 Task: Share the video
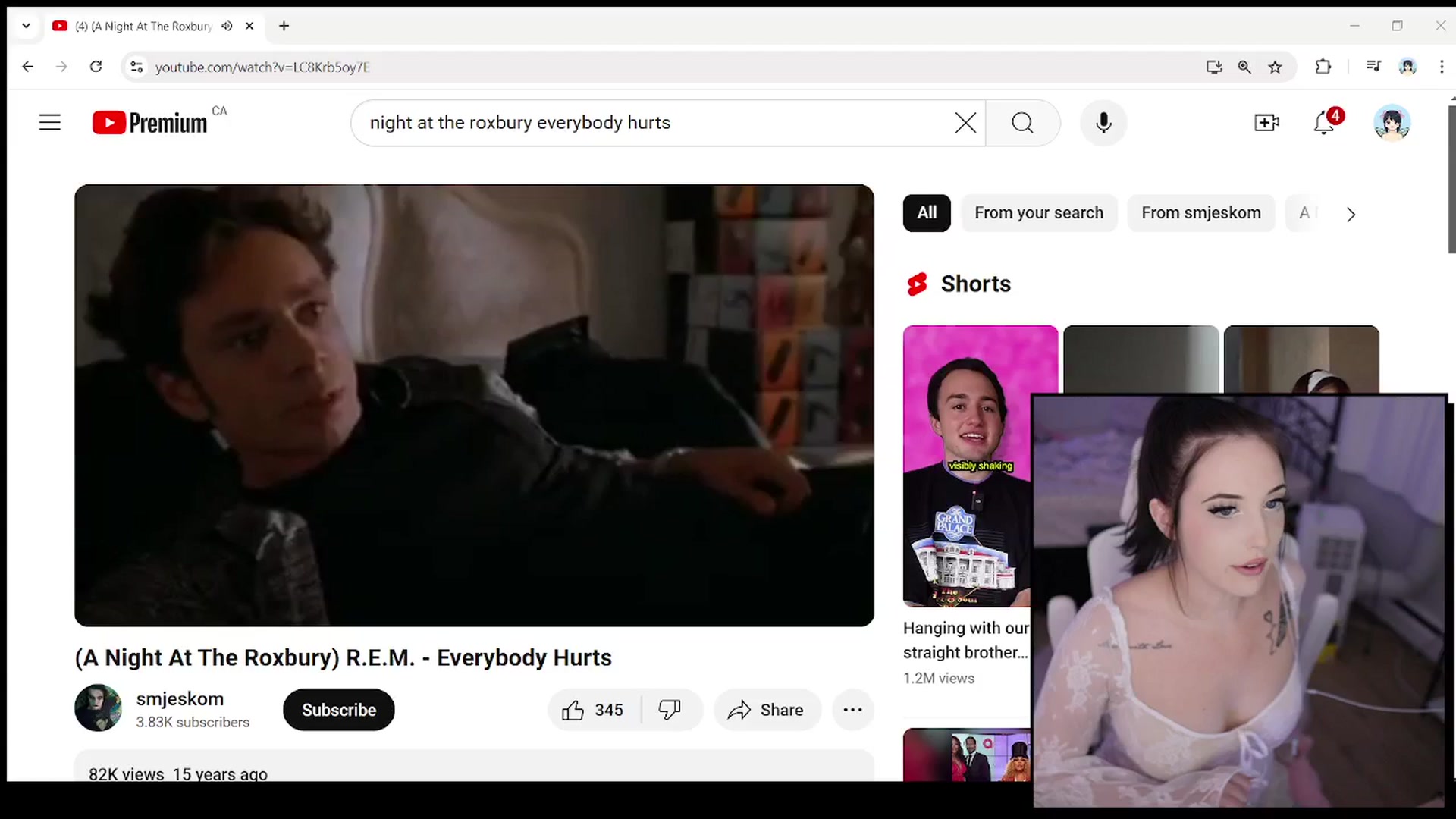(767, 710)
